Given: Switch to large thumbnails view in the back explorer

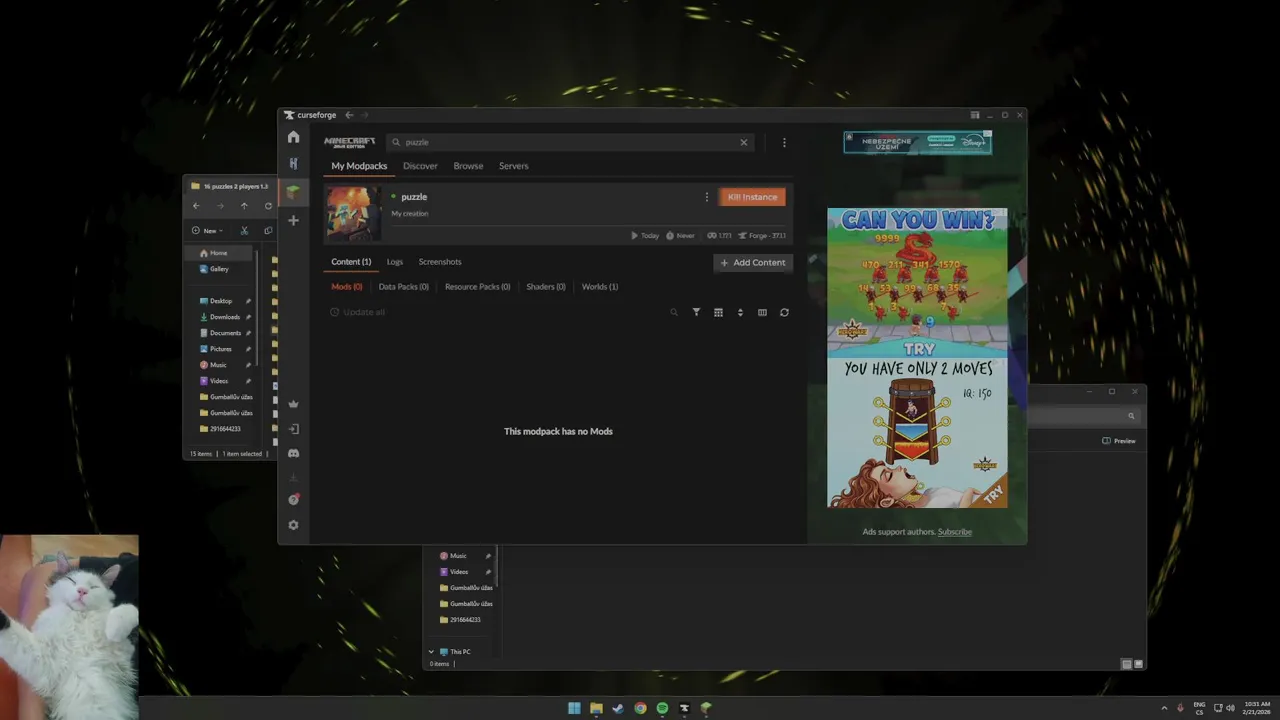Looking at the screenshot, I should (x=1138, y=664).
